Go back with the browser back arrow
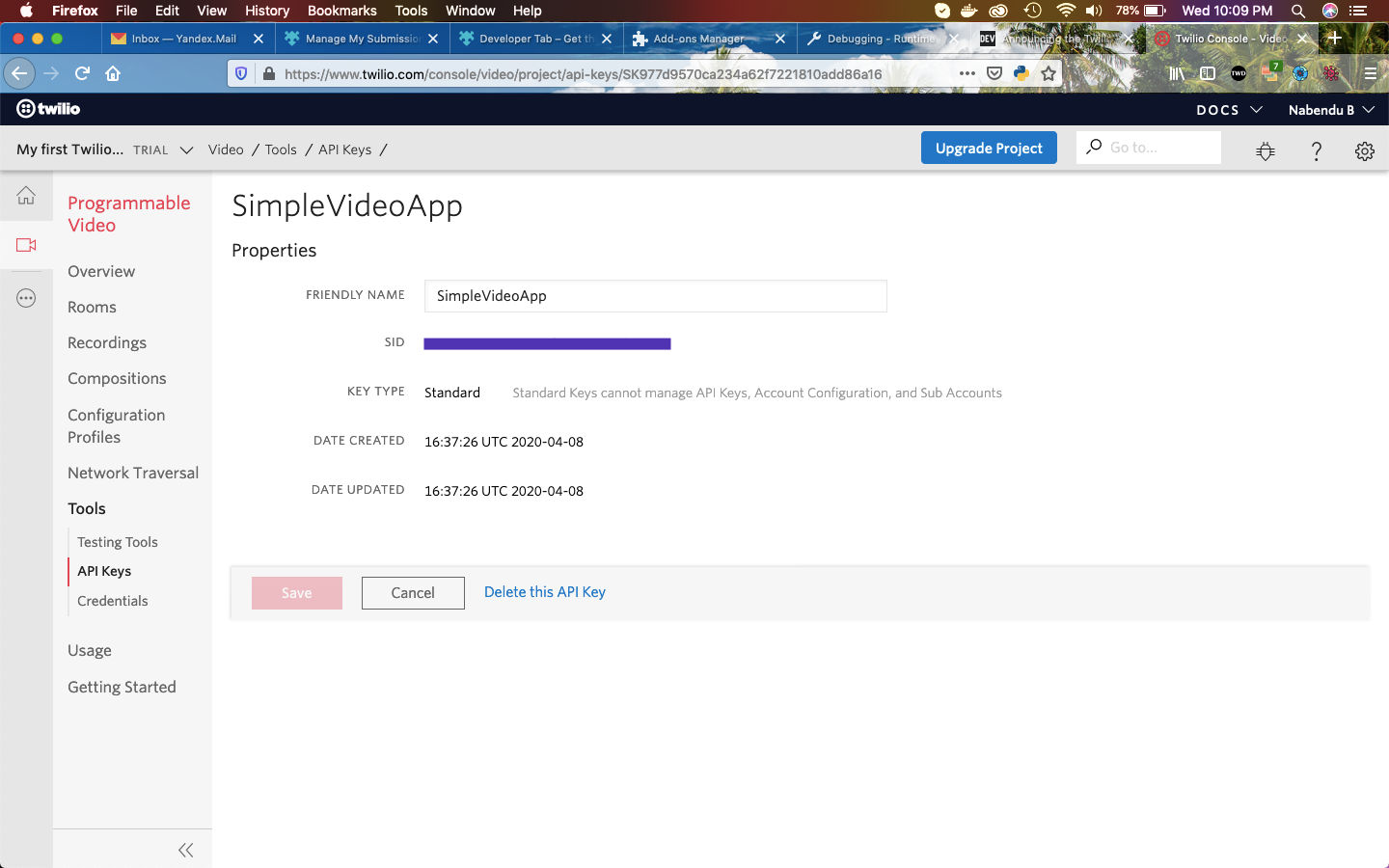The image size is (1389, 868). coord(19,73)
